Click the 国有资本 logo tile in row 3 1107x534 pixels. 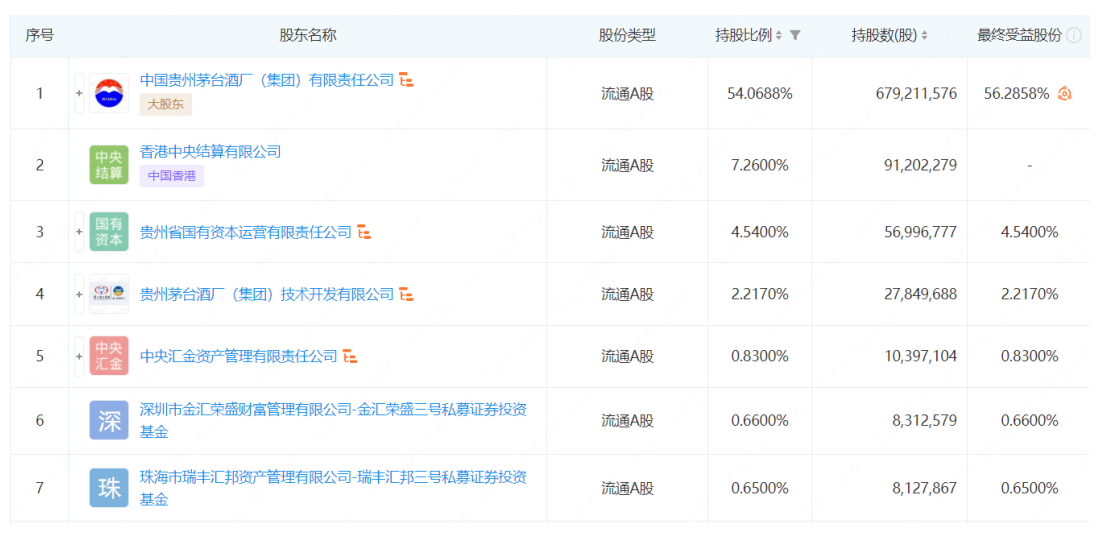[109, 232]
